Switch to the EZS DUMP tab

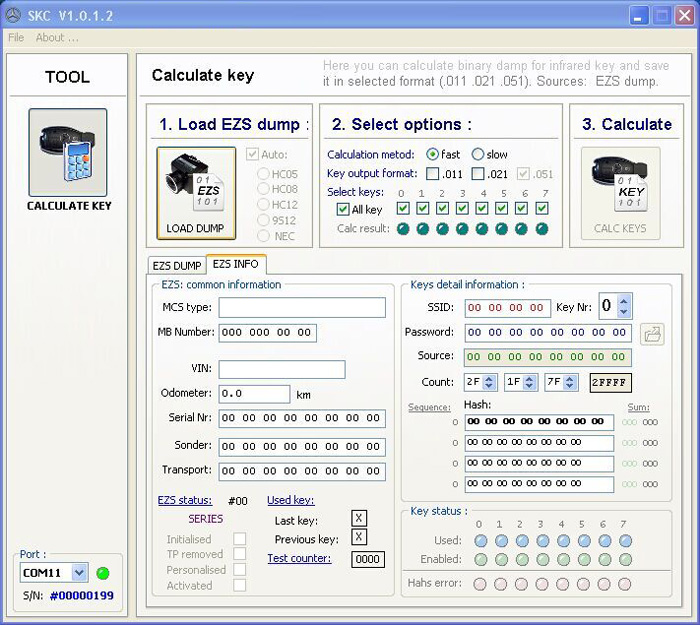[x=177, y=266]
